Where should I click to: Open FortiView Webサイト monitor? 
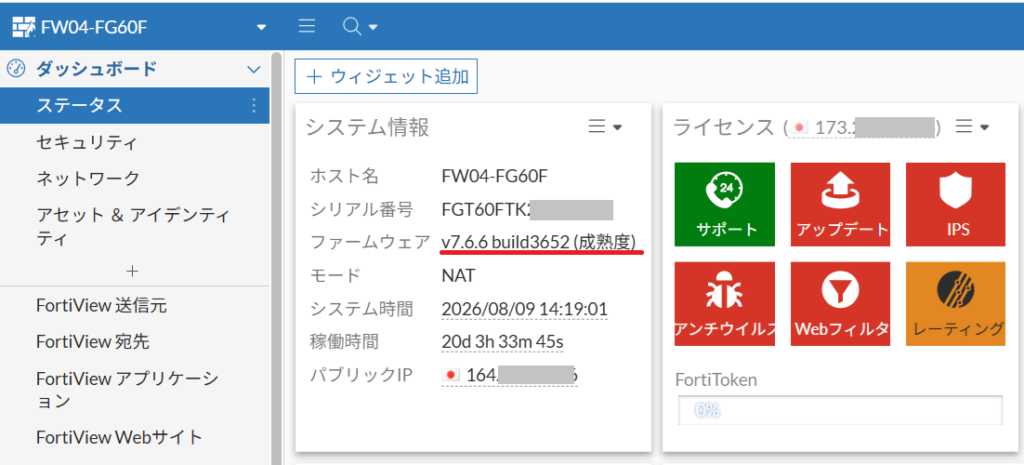point(120,436)
